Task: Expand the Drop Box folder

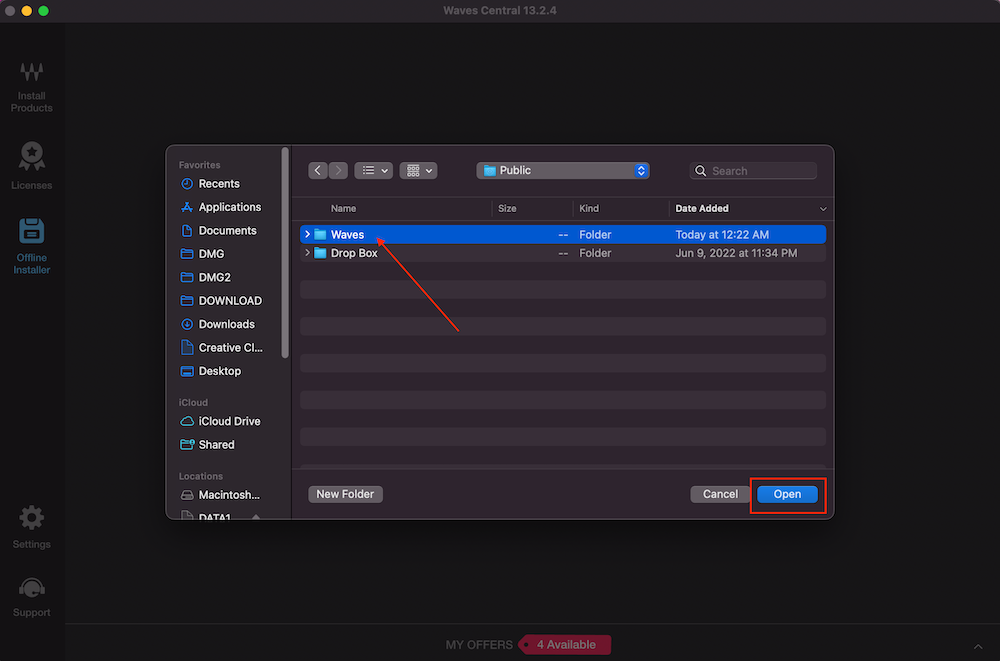Action: coord(307,253)
